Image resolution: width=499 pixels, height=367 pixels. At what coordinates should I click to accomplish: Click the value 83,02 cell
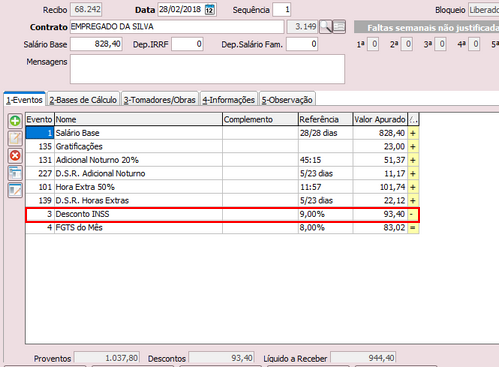(380, 228)
